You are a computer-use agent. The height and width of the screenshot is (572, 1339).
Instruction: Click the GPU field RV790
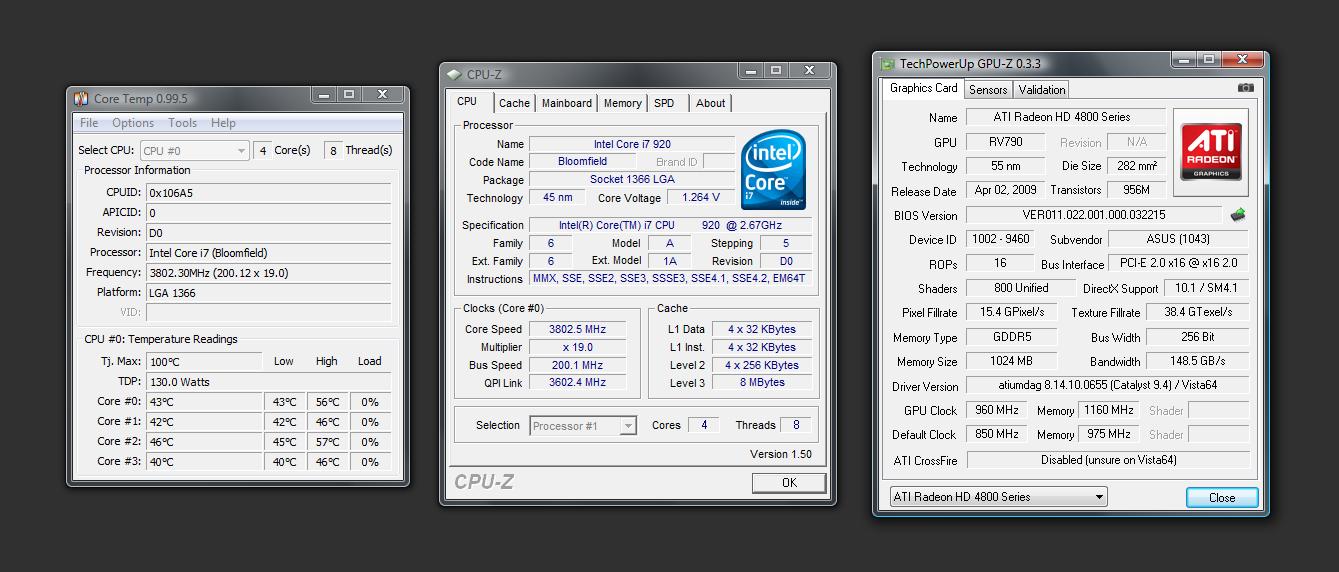pos(1006,143)
